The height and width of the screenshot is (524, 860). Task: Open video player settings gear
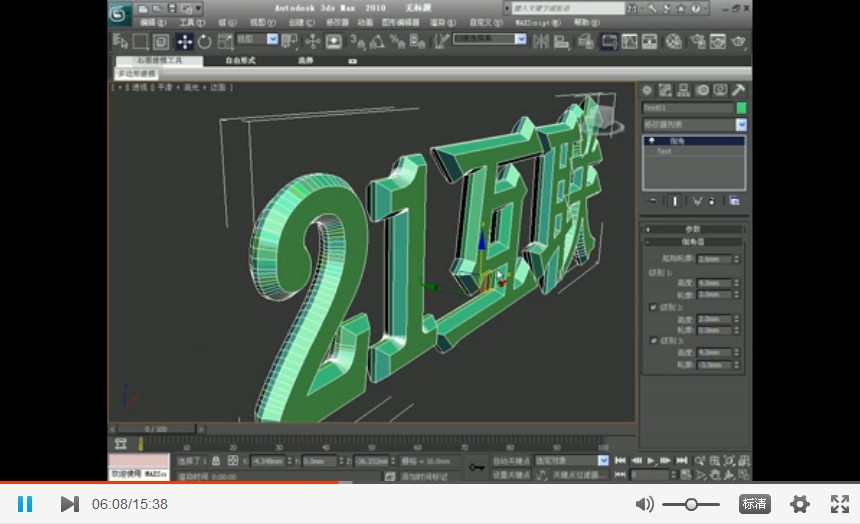800,504
